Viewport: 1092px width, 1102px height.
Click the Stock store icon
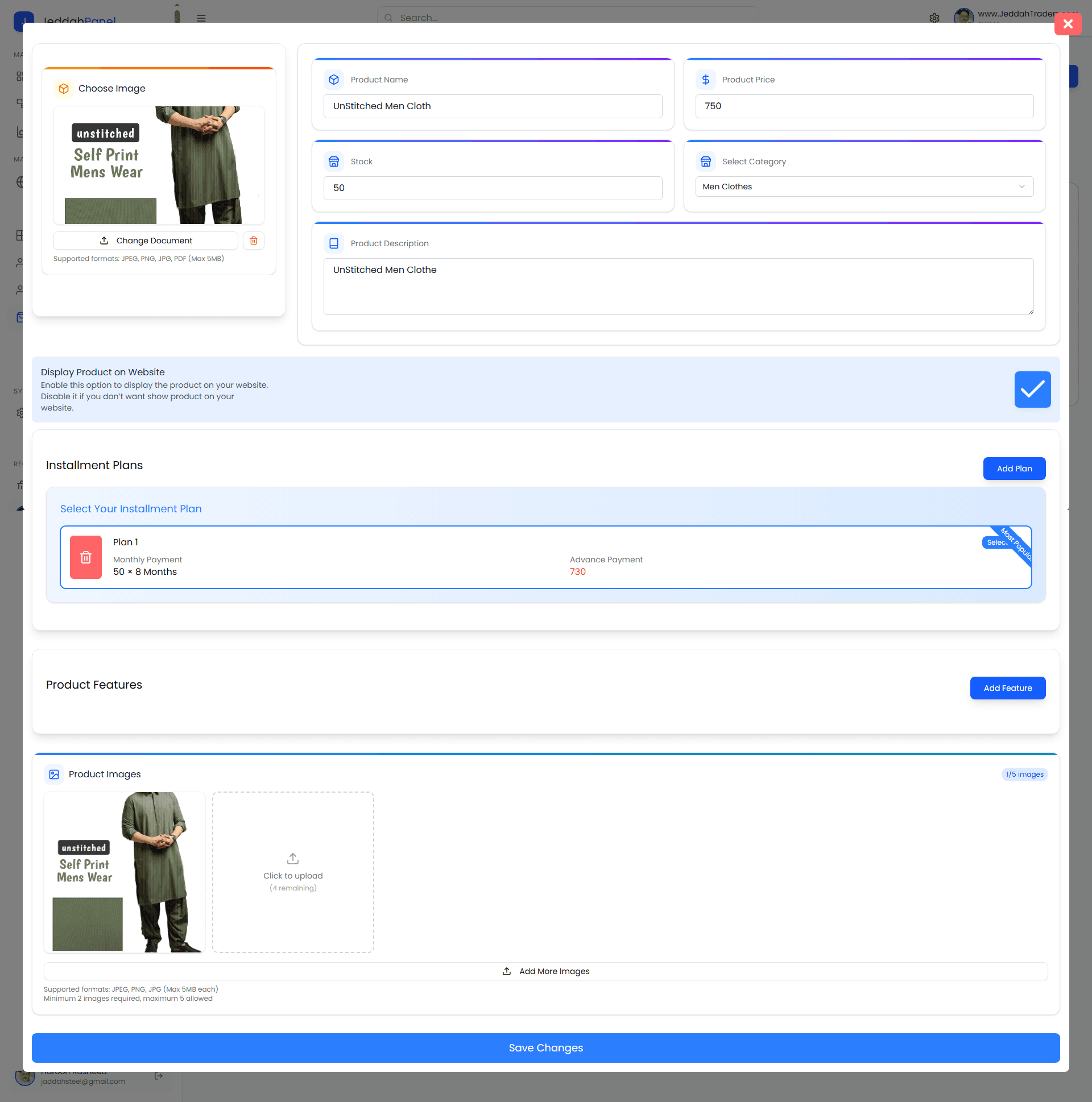(x=334, y=161)
